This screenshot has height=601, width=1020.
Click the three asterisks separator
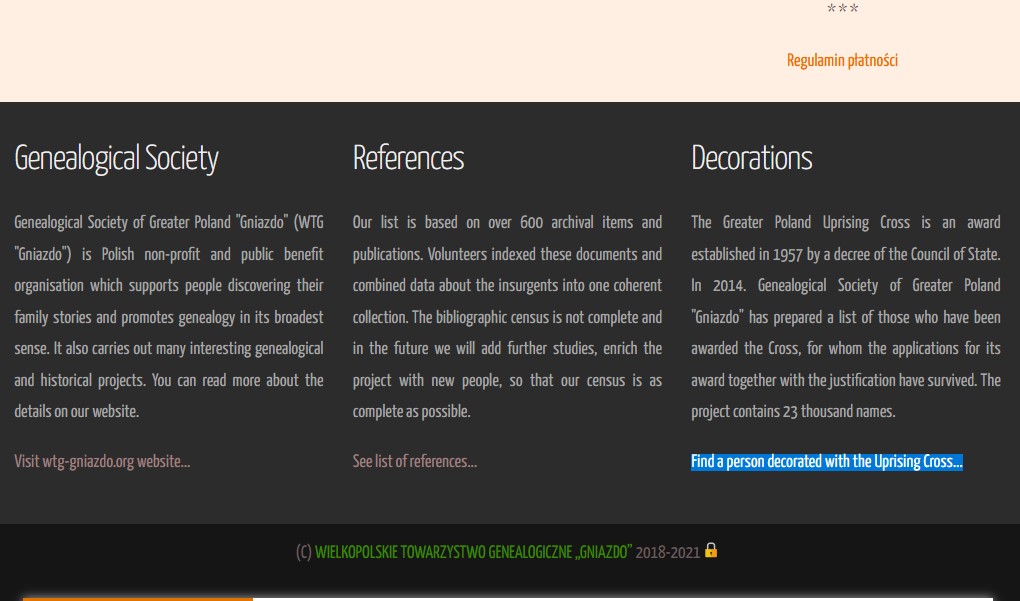pos(842,11)
